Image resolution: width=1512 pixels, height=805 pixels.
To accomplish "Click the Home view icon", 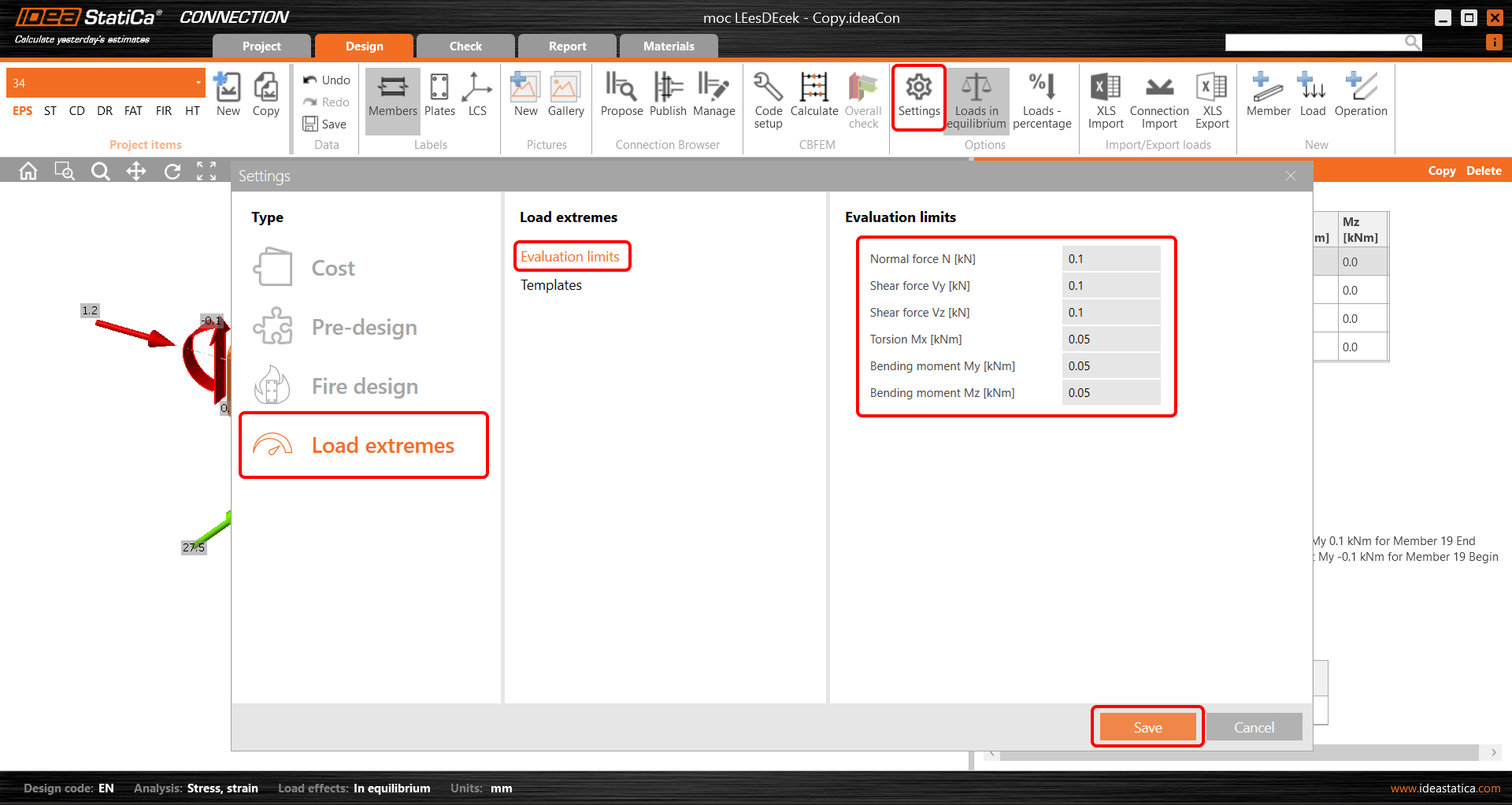I will point(28,171).
